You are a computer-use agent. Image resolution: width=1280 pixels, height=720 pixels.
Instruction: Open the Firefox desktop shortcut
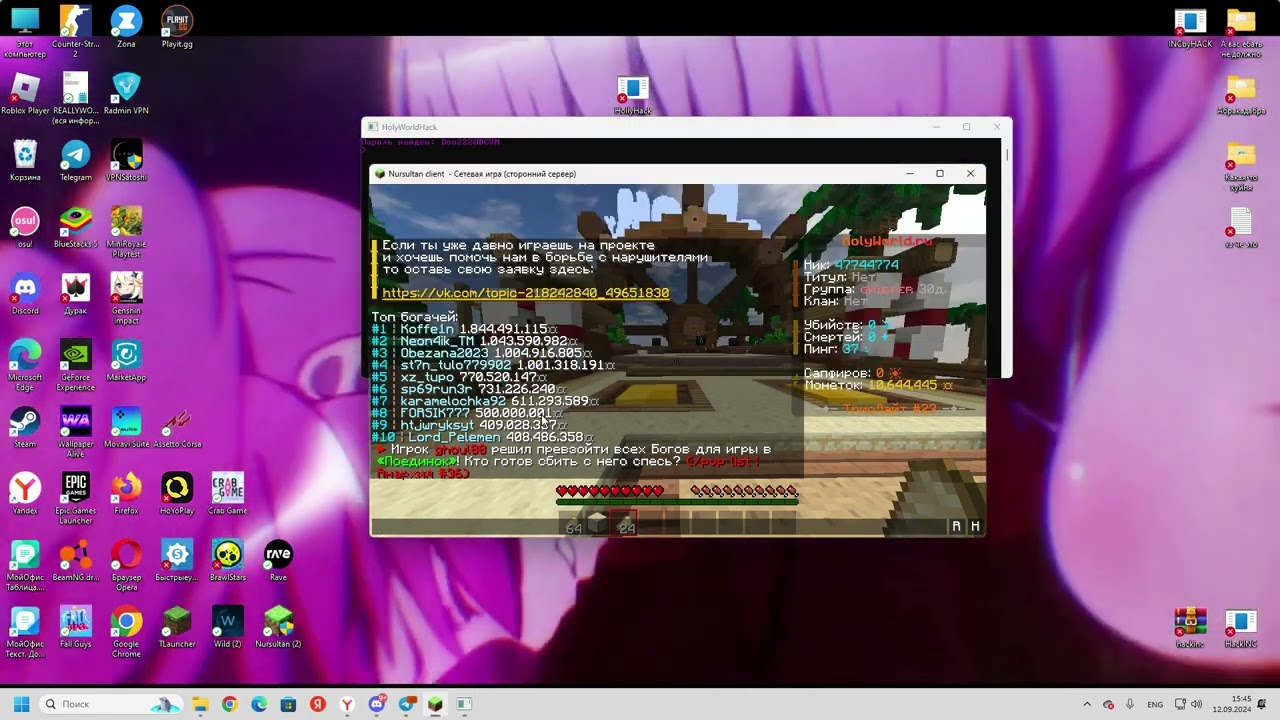[126, 494]
